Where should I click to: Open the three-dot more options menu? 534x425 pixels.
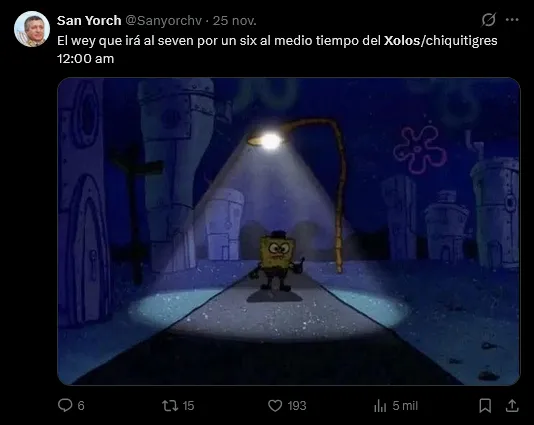pyautogui.click(x=512, y=20)
